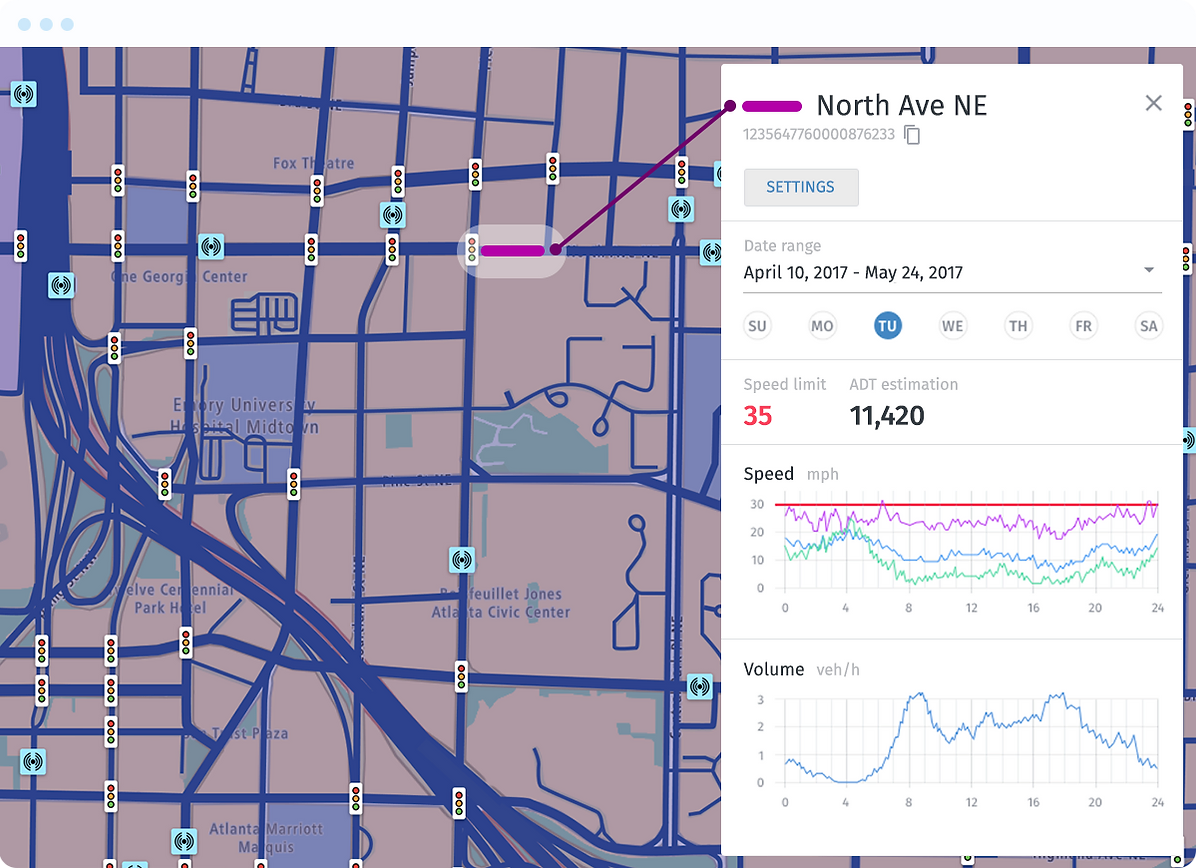Image resolution: width=1196 pixels, height=868 pixels.
Task: Enable the Friday (FR) day filter
Action: coord(1083,325)
